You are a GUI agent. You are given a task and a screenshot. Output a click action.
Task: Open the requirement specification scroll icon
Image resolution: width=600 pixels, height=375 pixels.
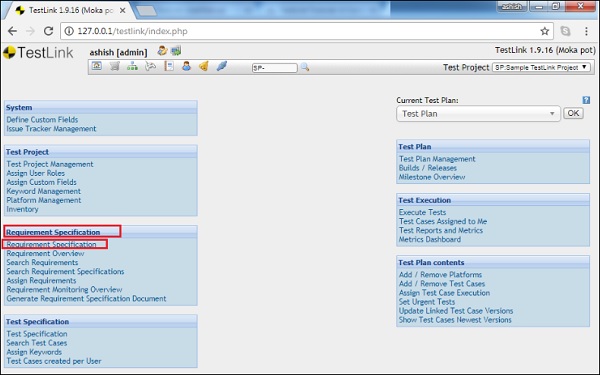[x=114, y=66]
